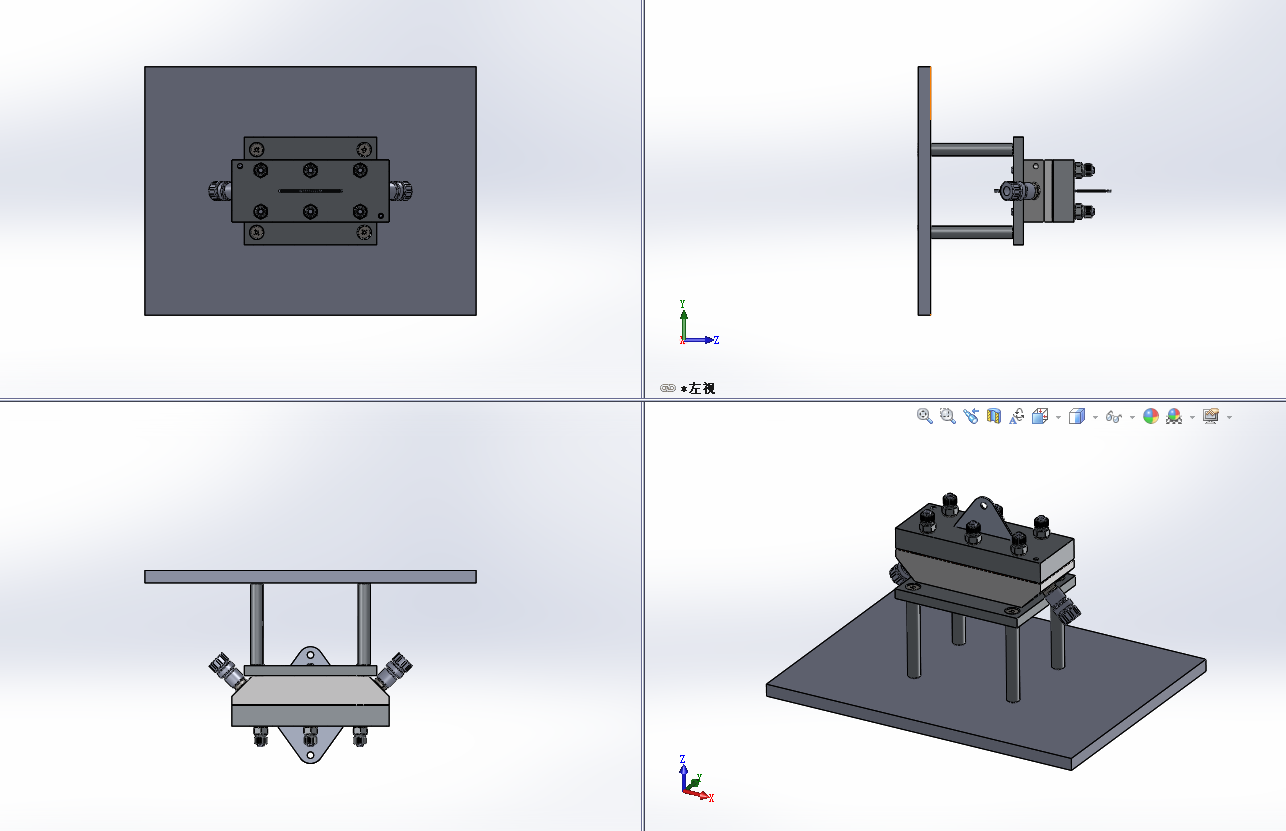Click the View Orientation cube icon
Screen dimensions: 1286x831
point(1040,416)
